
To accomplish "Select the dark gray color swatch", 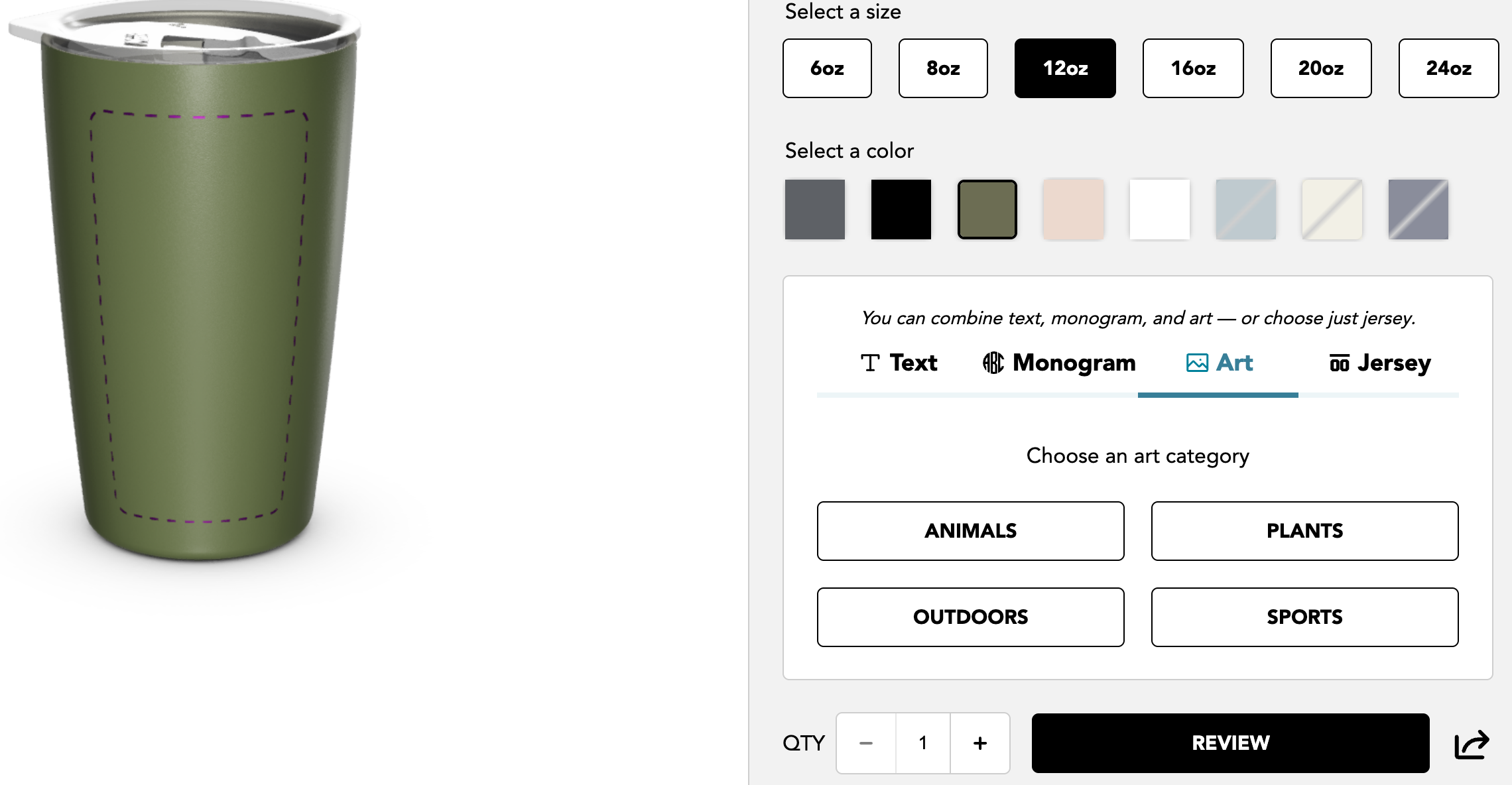I will (814, 210).
